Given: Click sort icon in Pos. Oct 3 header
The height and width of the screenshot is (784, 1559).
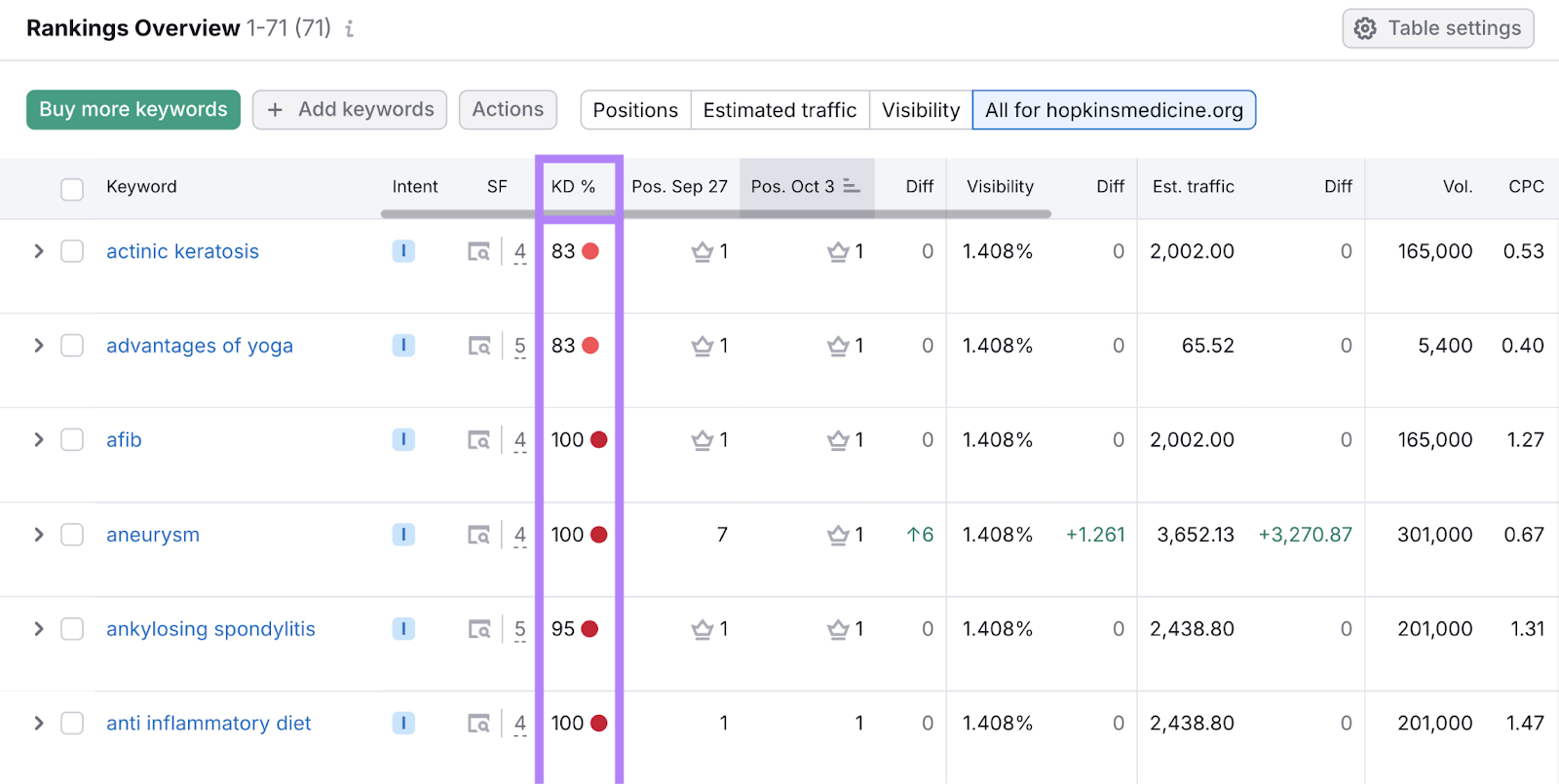Looking at the screenshot, I should (852, 186).
